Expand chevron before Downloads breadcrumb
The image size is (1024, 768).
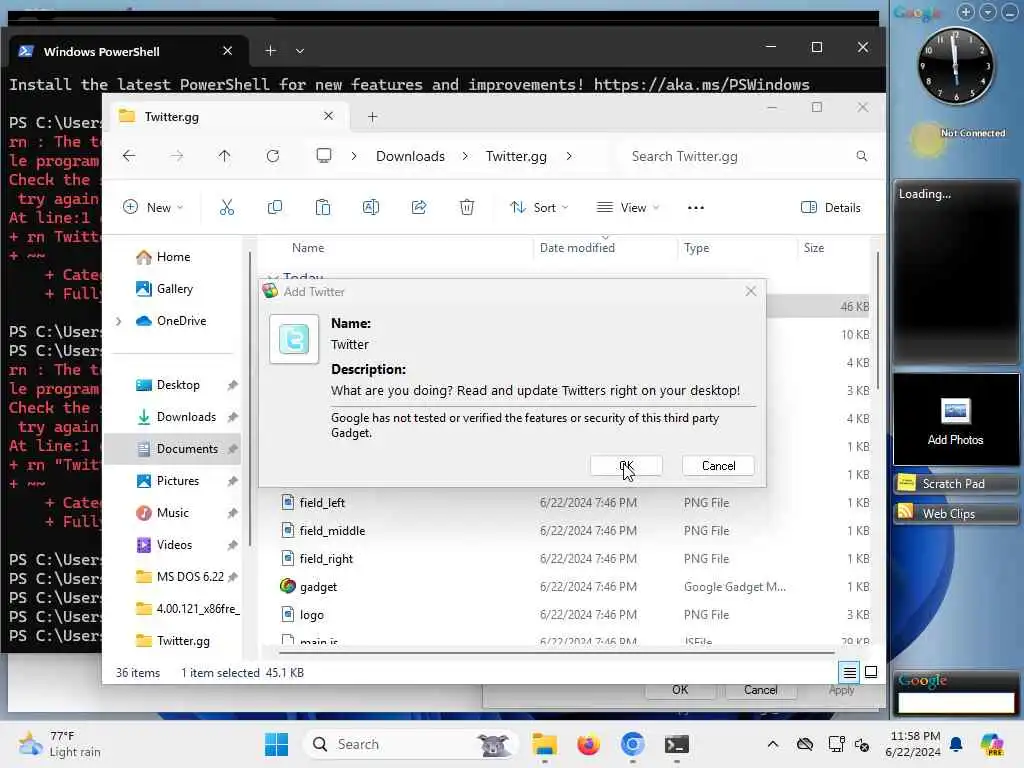click(353, 156)
